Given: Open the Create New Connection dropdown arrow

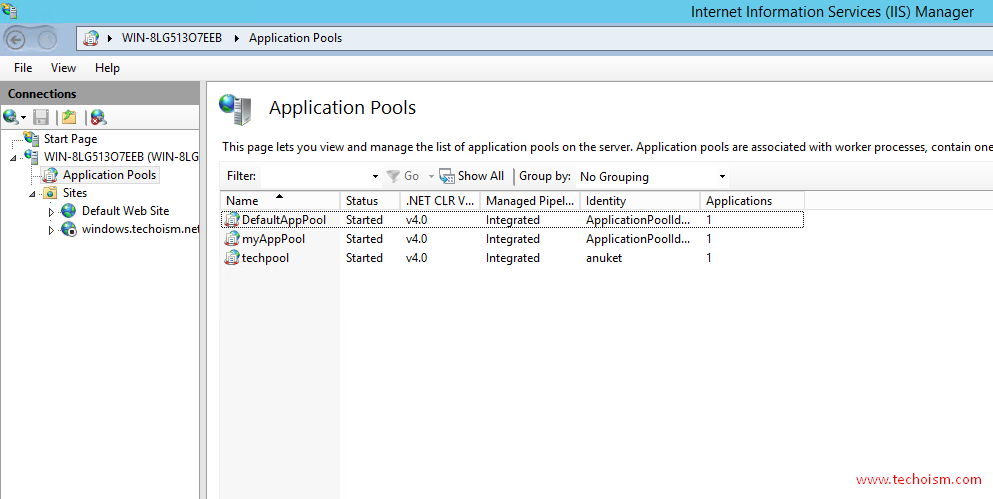Looking at the screenshot, I should tap(23, 118).
